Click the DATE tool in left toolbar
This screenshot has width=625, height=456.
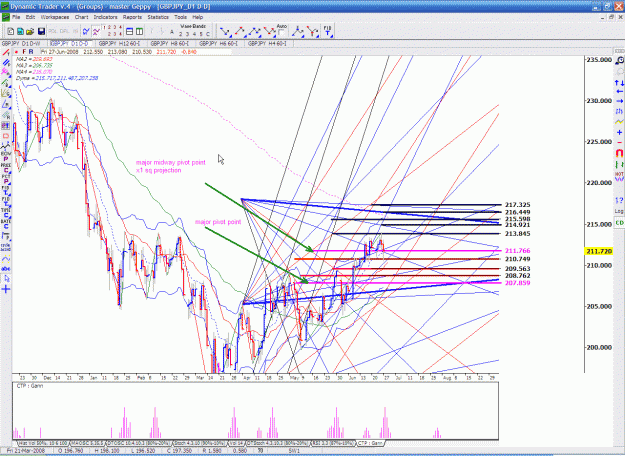click(6, 224)
